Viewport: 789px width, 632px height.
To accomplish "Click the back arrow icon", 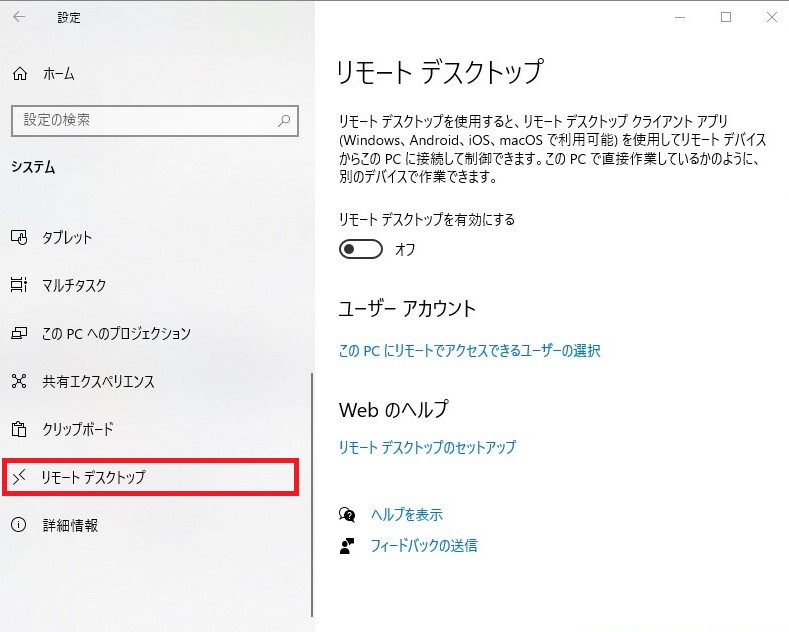I will (19, 17).
